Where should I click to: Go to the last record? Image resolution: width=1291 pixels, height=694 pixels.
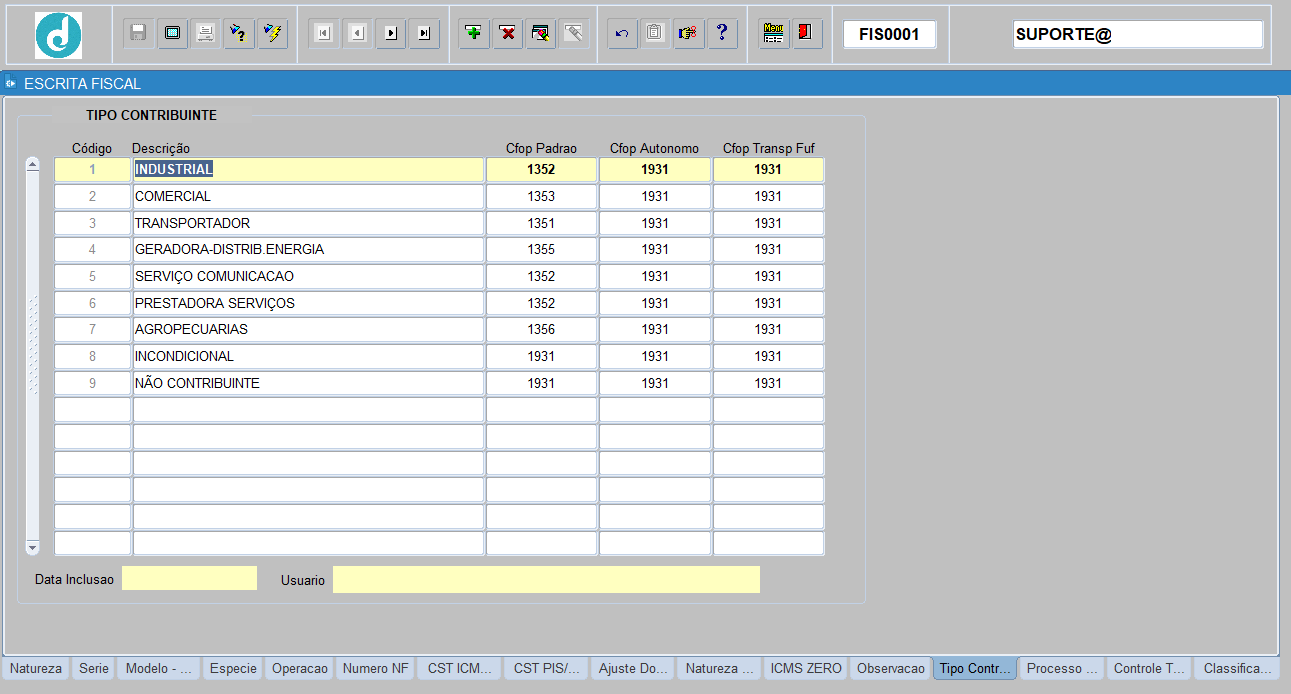pyautogui.click(x=424, y=33)
